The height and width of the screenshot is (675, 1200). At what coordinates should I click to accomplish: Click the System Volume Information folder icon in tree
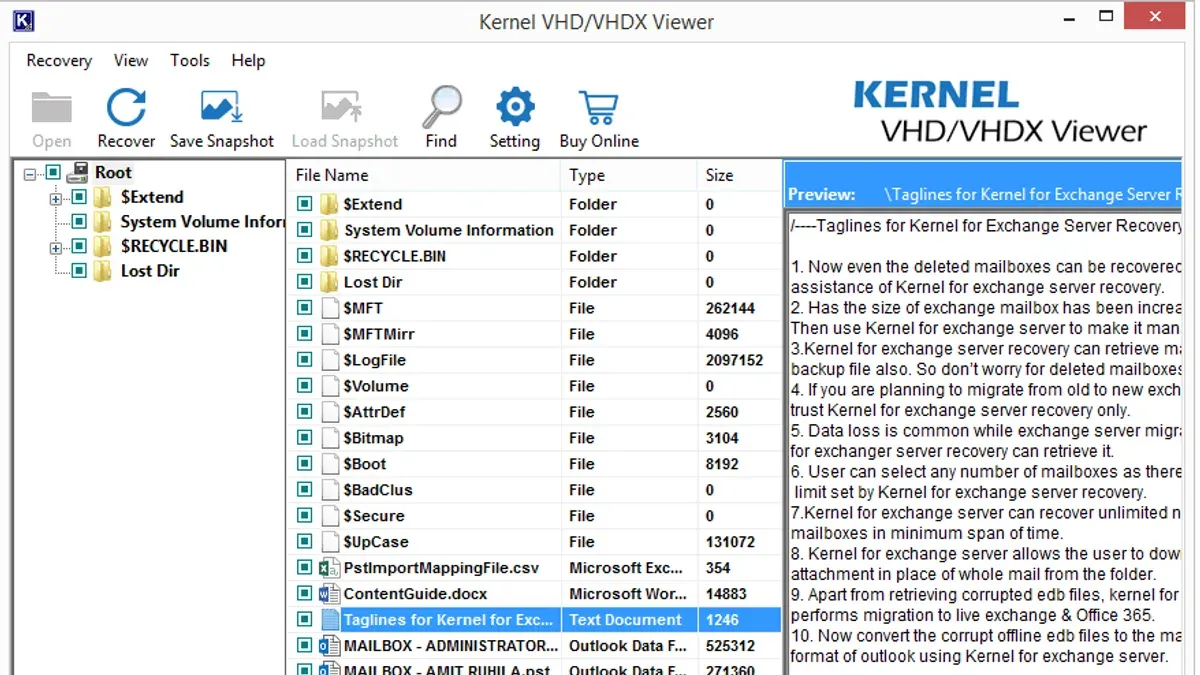point(103,222)
